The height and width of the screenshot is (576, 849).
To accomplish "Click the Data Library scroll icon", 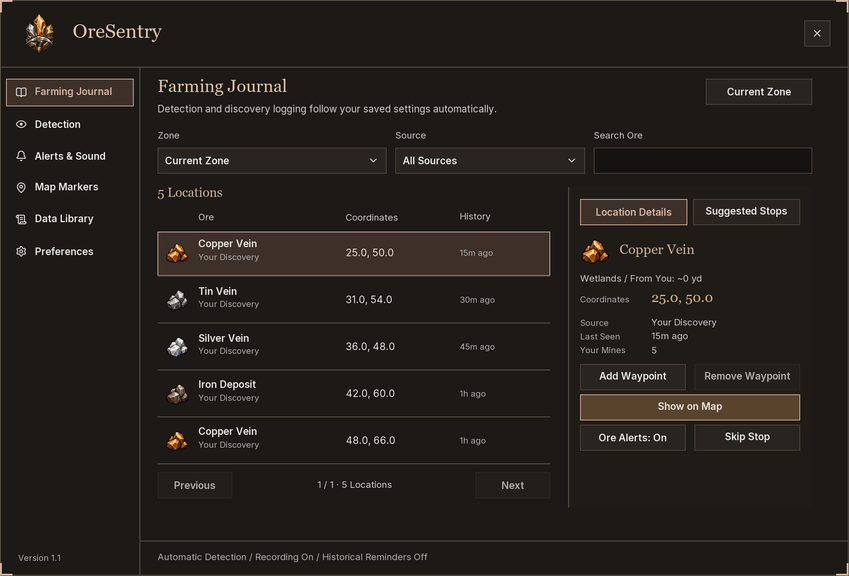I will 21,219.
